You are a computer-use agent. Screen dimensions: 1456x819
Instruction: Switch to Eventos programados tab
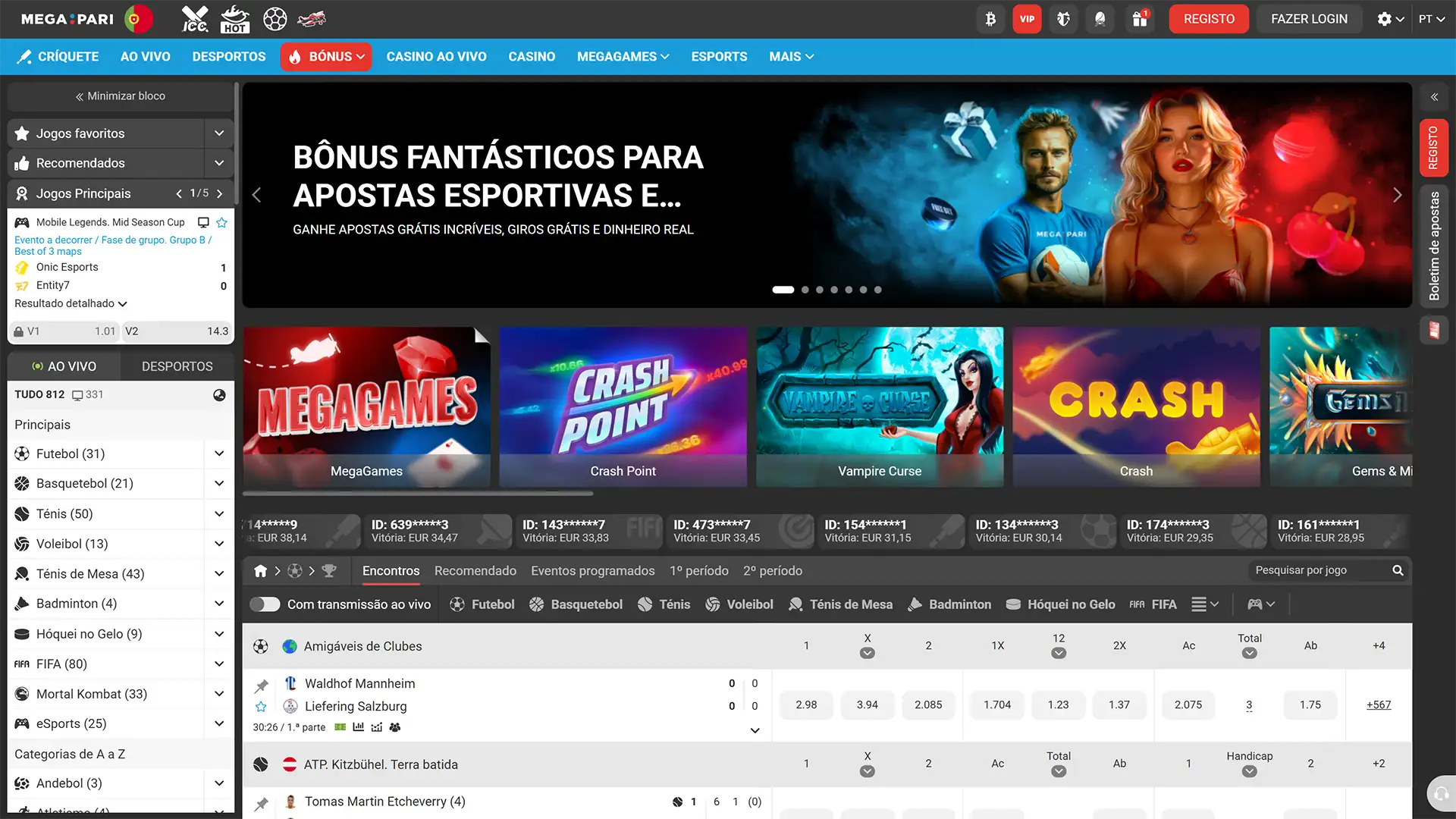click(592, 571)
